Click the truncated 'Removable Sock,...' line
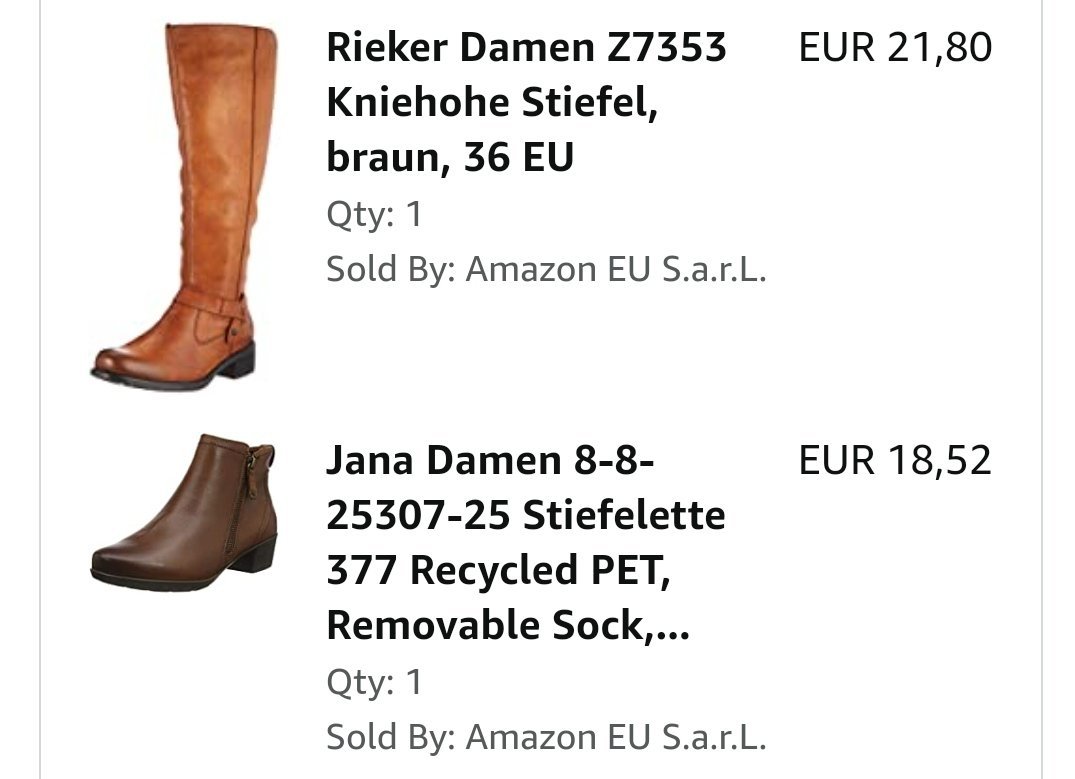Screen dimensions: 1075x779 click(507, 626)
